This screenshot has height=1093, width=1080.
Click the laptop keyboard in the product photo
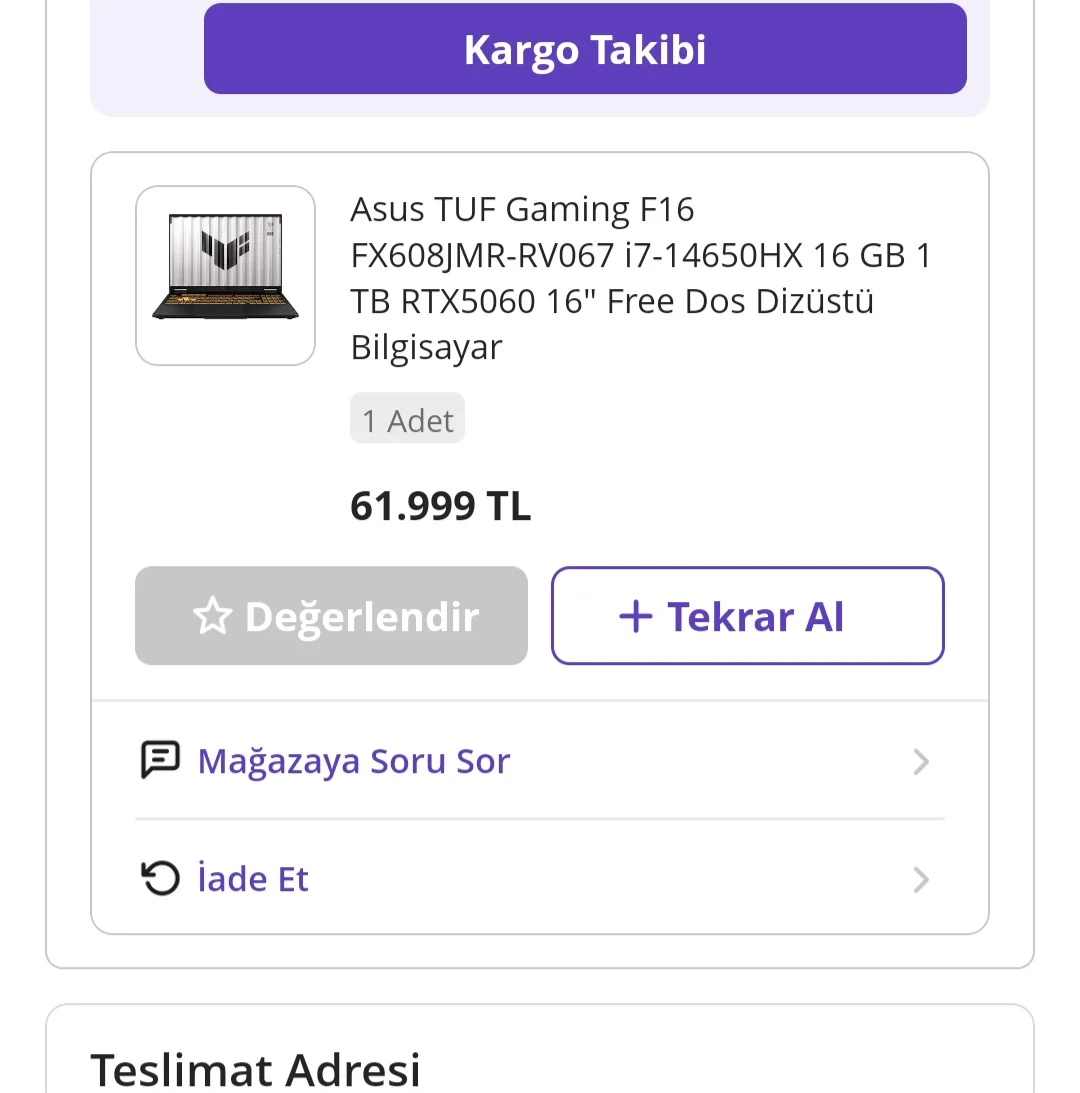click(x=225, y=301)
